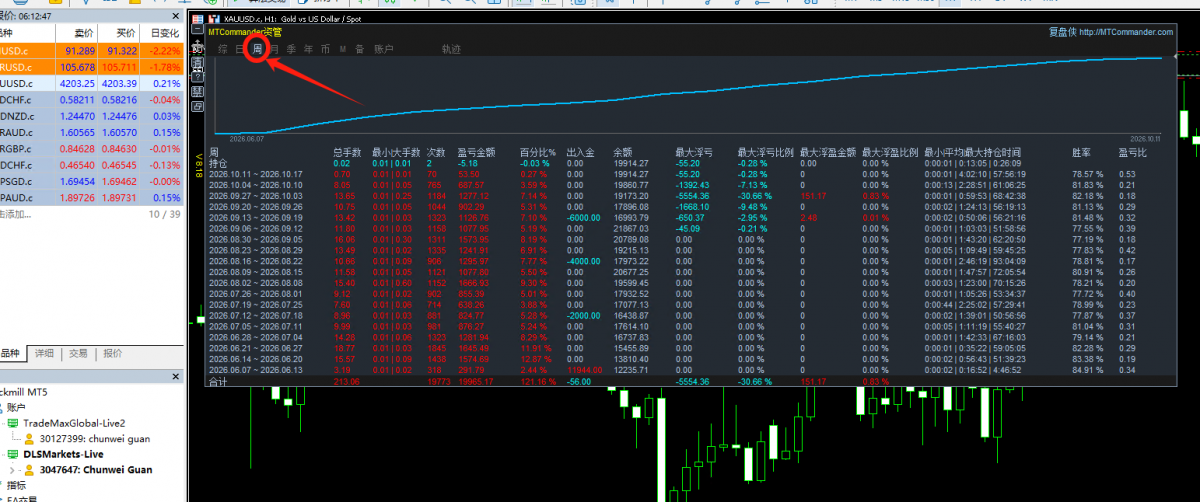Click the 禁 icon in side strip
The height and width of the screenshot is (502, 1200).
coord(198,91)
